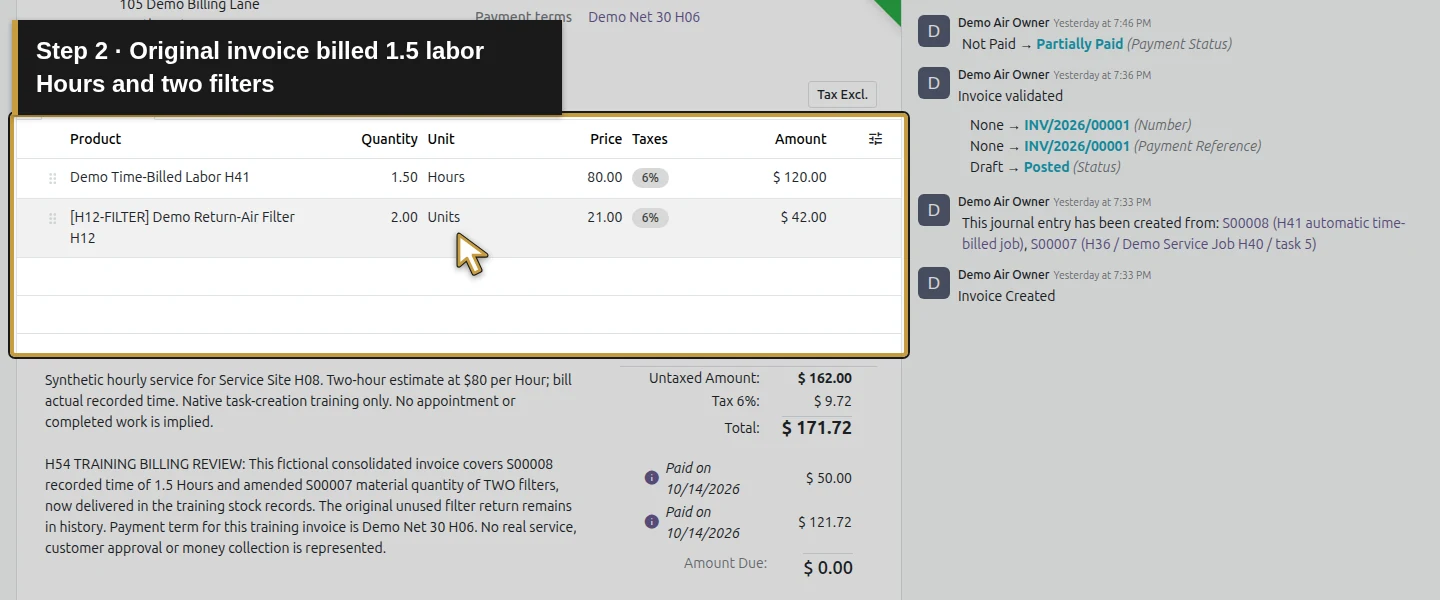Open S00008 (H41 automatic time-billed job) link
The image size is (1440, 600).
[x=1183, y=233]
